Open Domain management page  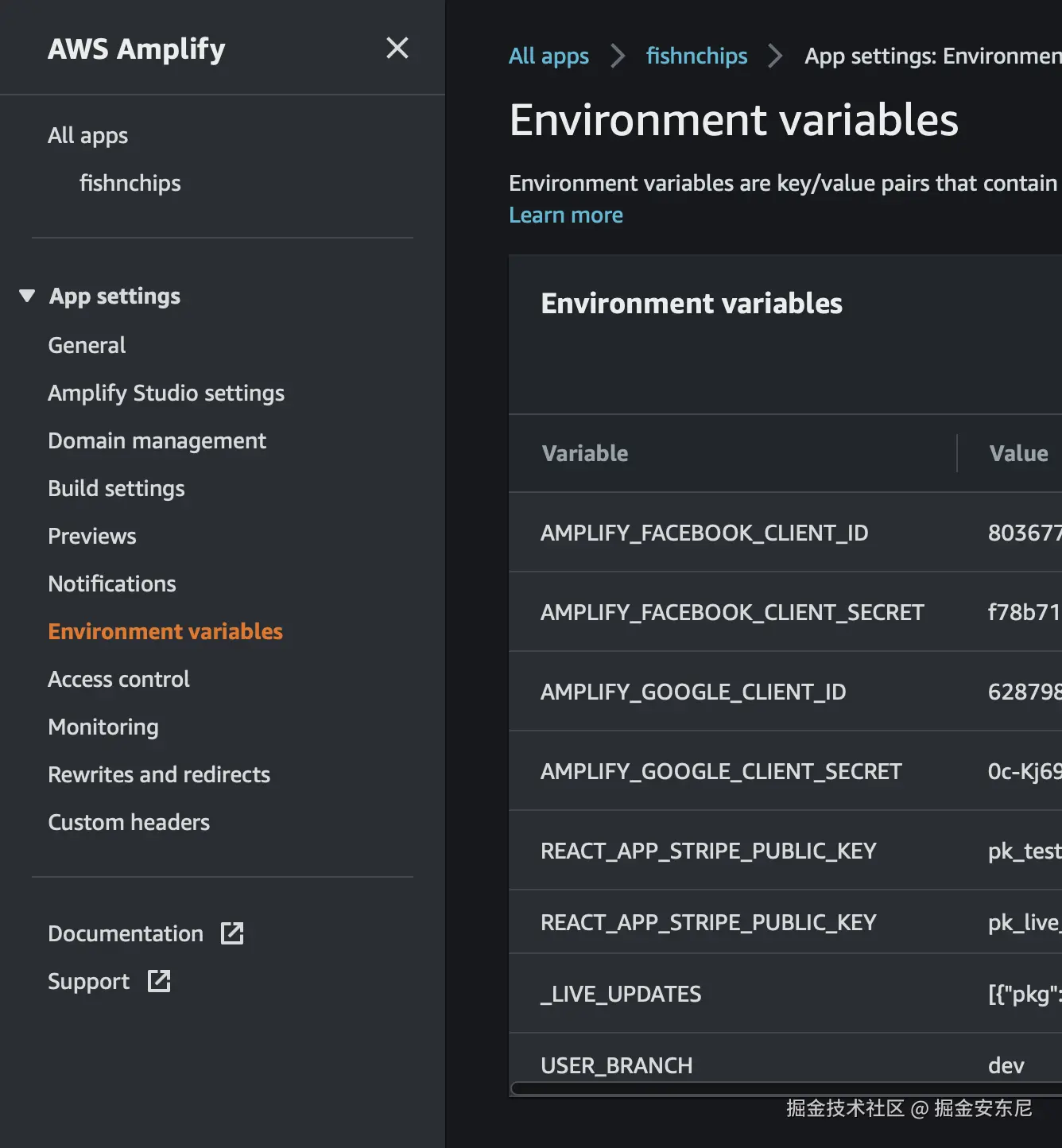pyautogui.click(x=157, y=440)
